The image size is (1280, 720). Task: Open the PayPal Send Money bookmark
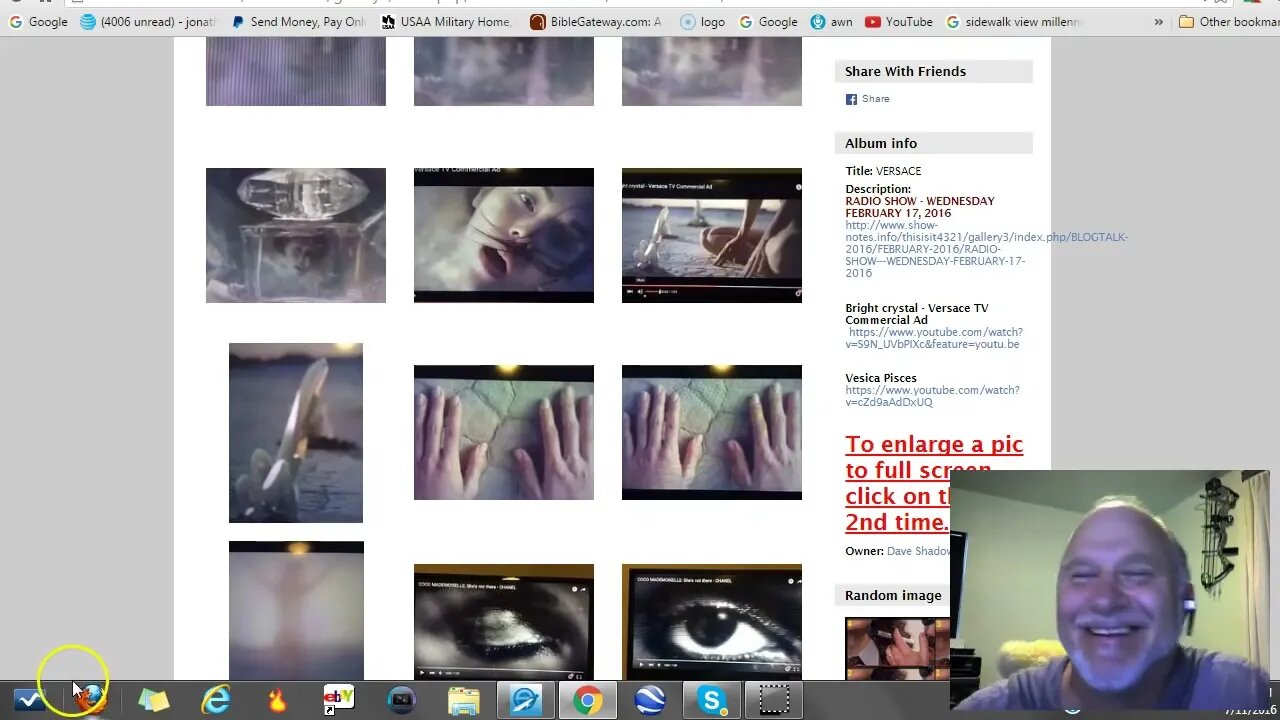298,22
